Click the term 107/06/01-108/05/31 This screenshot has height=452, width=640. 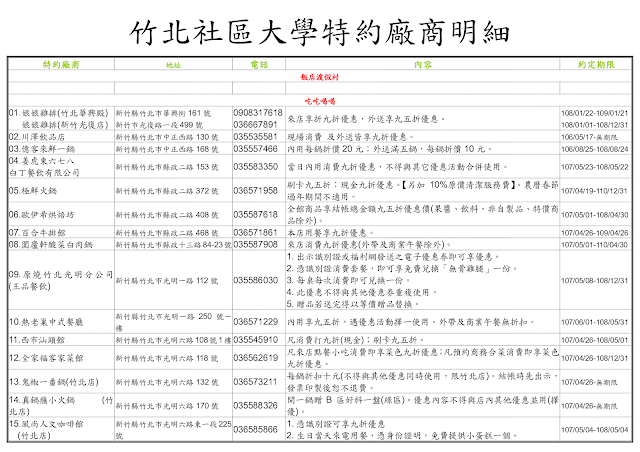(595, 322)
